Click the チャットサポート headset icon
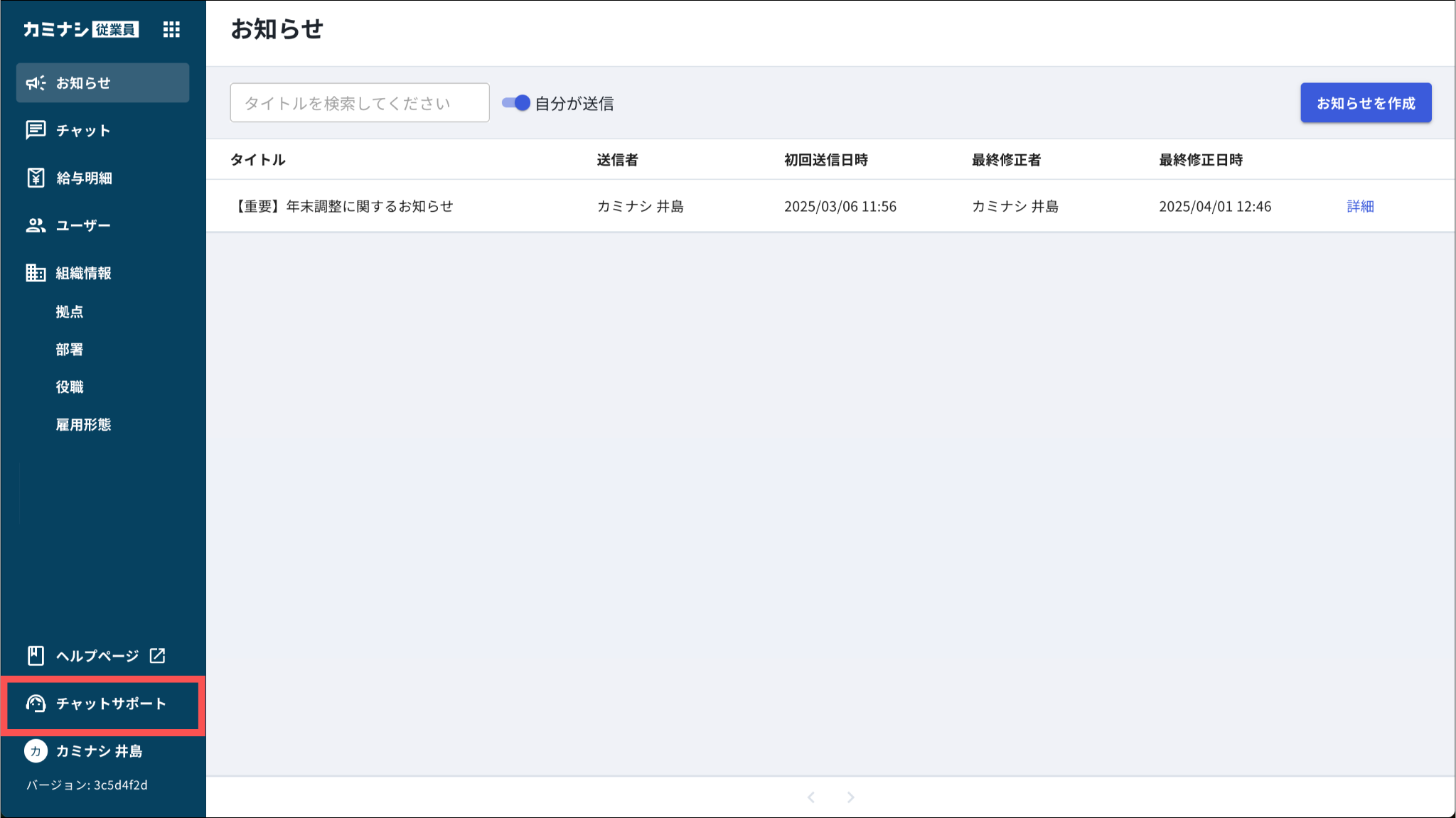Viewport: 1456px width, 818px height. click(x=36, y=704)
